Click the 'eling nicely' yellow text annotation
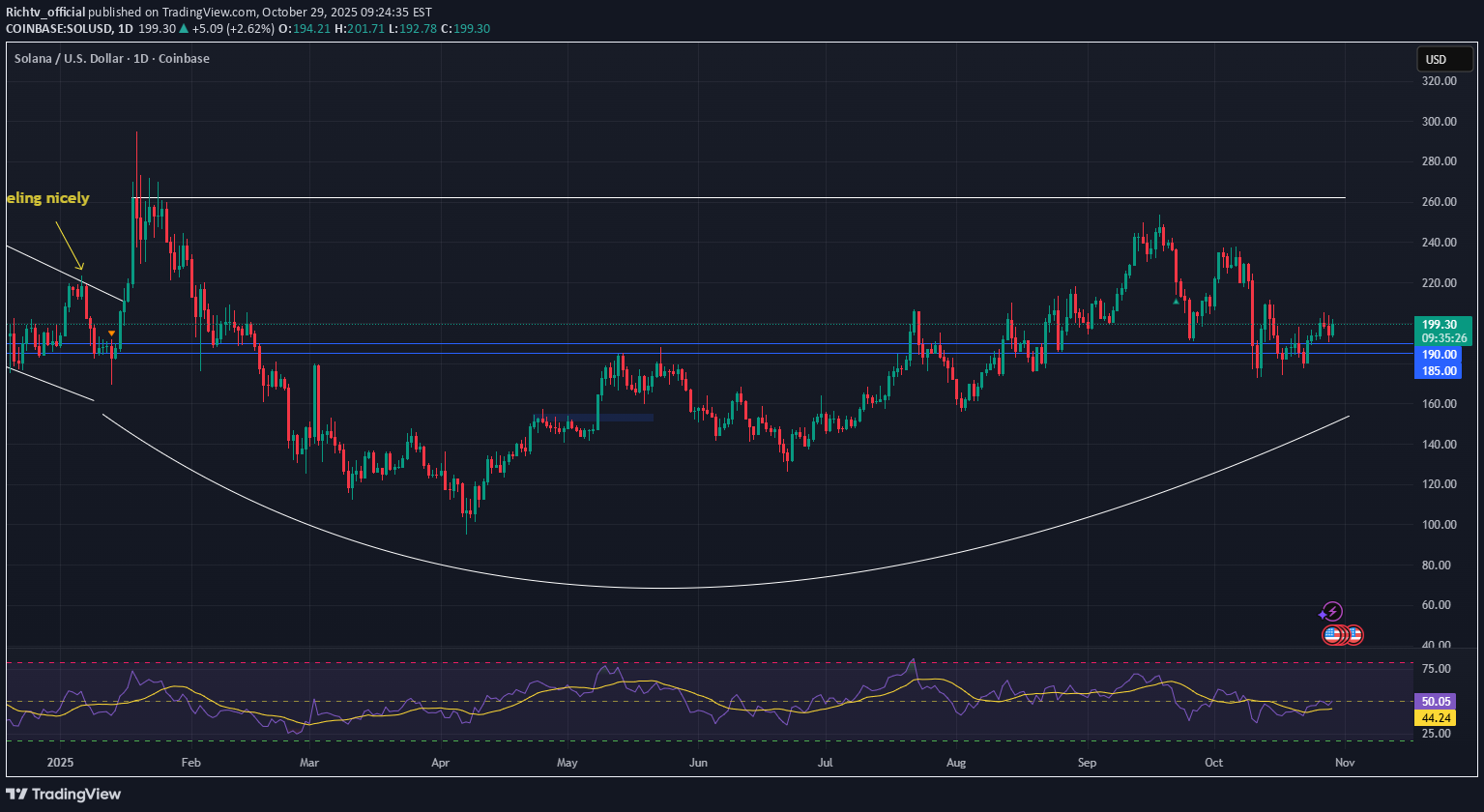This screenshot has height=812, width=1484. [x=48, y=198]
